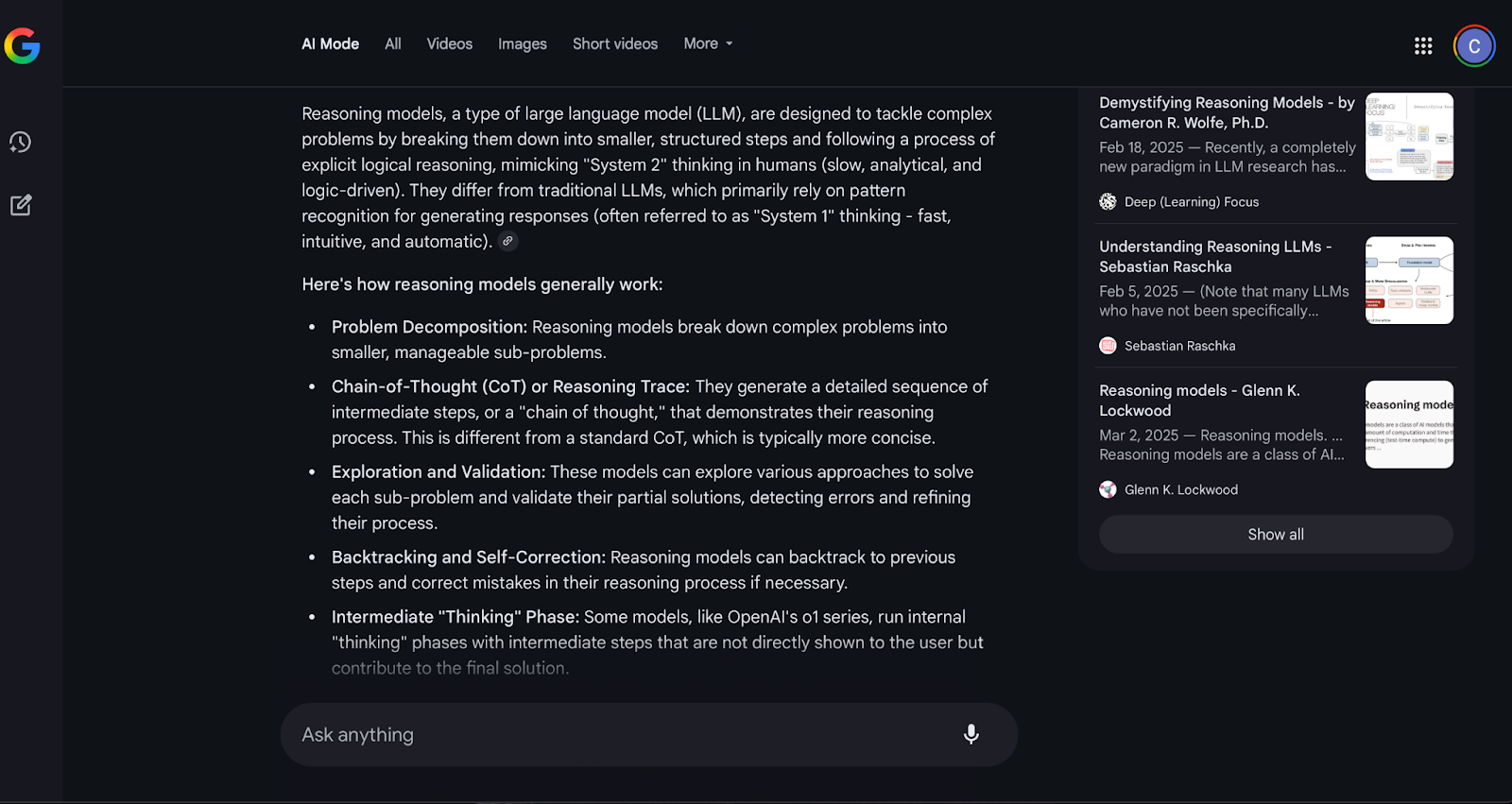Click 'Here's how reasoning models generally work:' text
The height and width of the screenshot is (804, 1512).
click(x=482, y=284)
